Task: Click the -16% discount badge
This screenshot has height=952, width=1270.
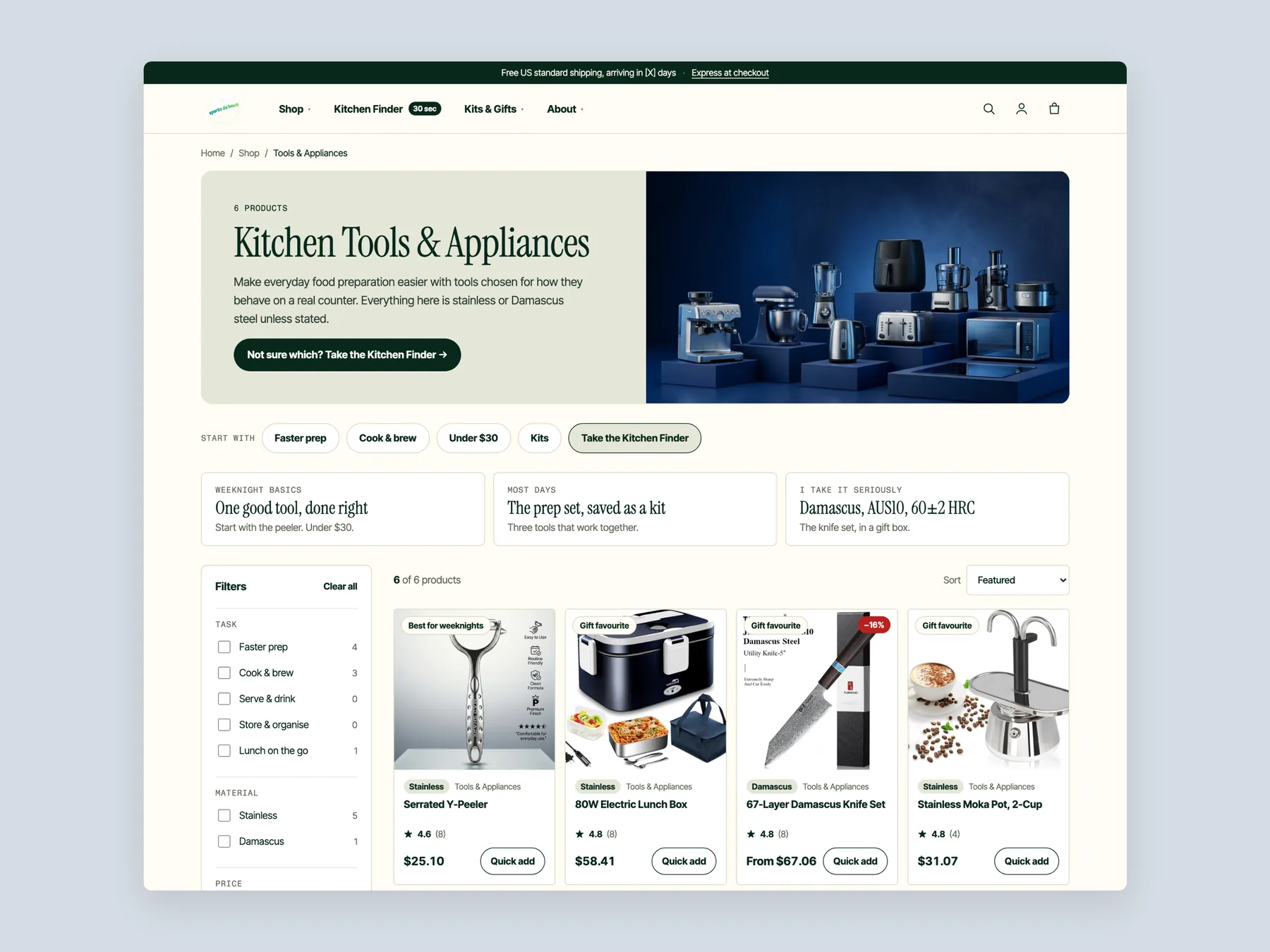Action: point(873,625)
